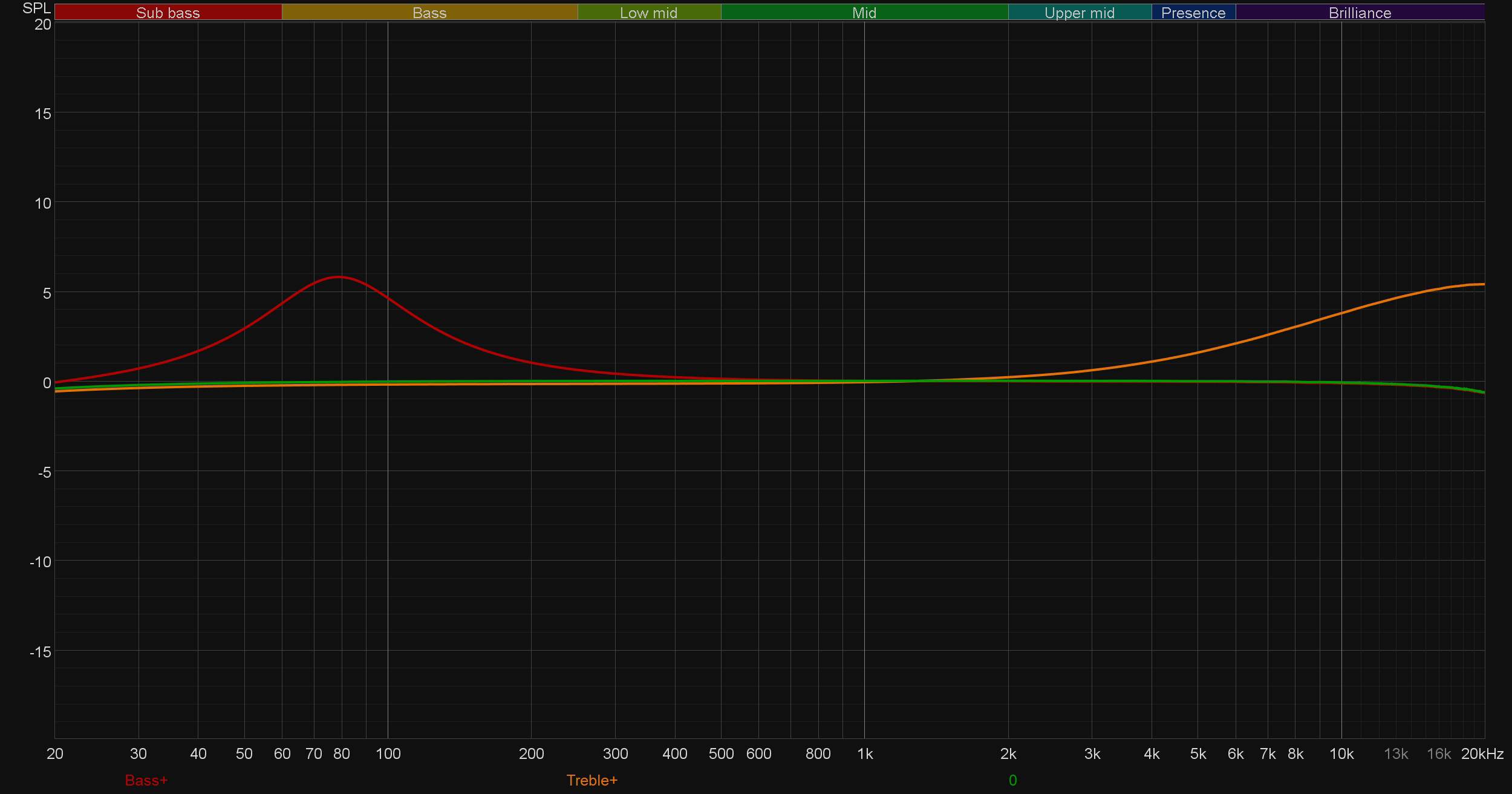Click the 20kHz axis end label
This screenshot has height=794, width=1512.
[1482, 754]
